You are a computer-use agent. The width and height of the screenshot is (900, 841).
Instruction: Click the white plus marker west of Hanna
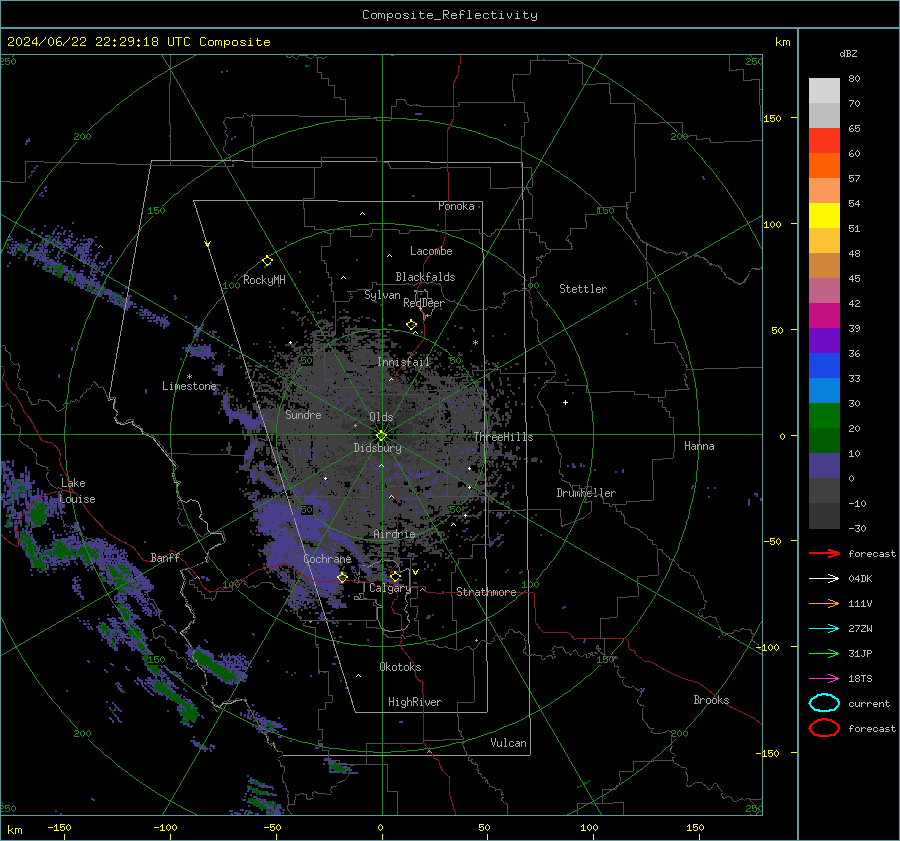pyautogui.click(x=565, y=402)
